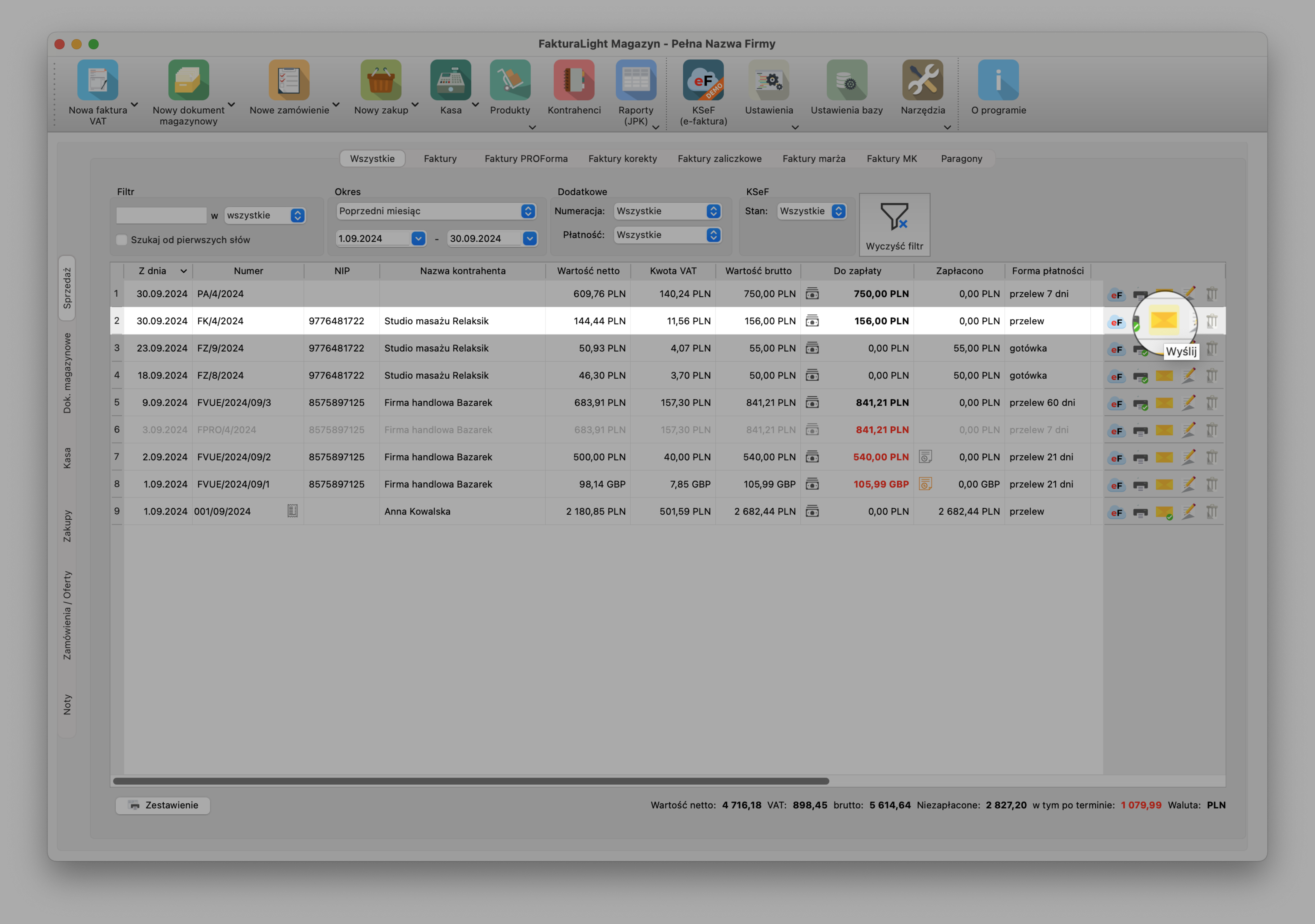Sort by the Z dnia column header
The image size is (1315, 924).
(158, 271)
